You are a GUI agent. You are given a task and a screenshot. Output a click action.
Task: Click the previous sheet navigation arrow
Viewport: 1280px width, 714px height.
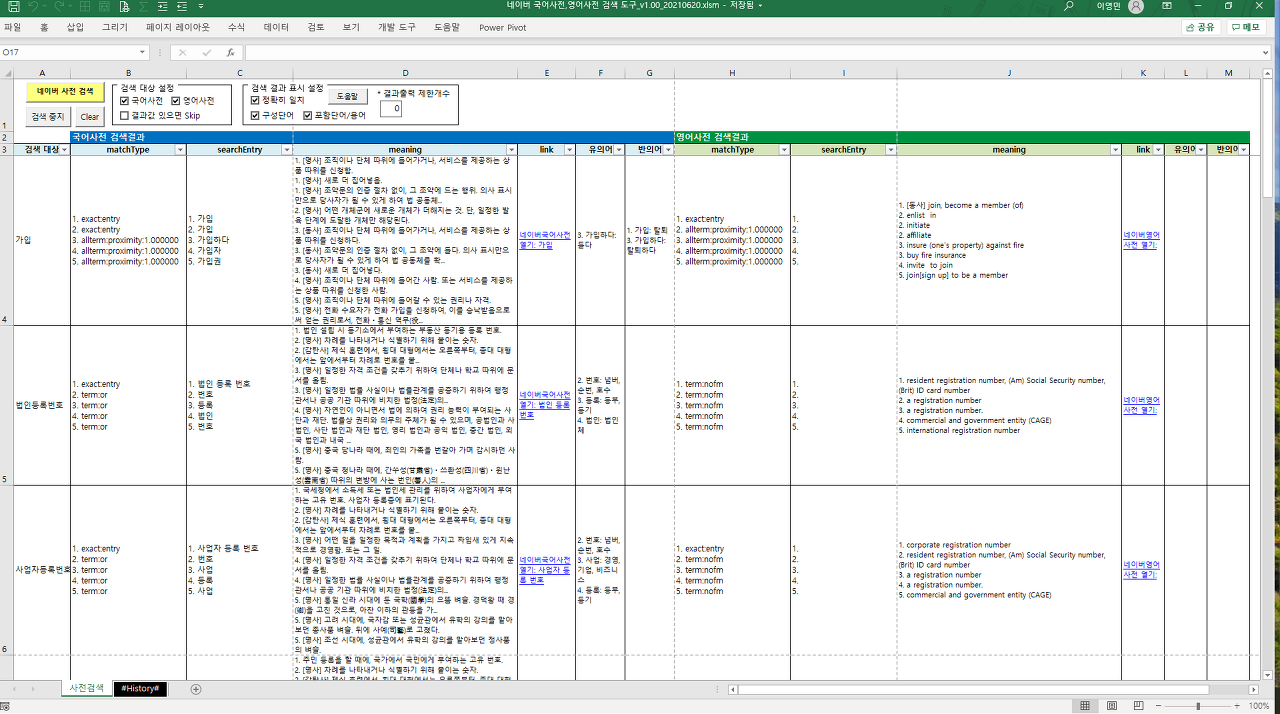[13, 689]
